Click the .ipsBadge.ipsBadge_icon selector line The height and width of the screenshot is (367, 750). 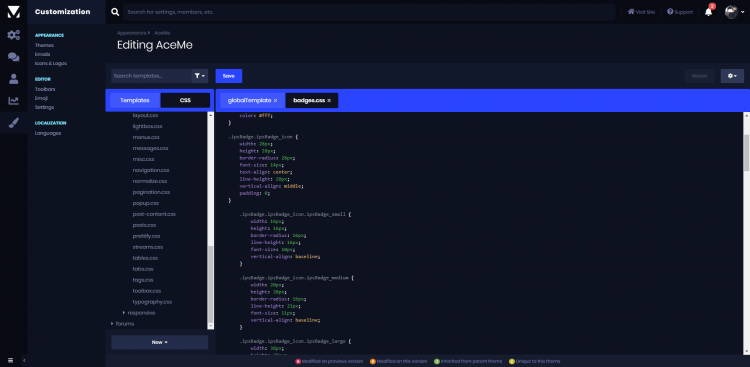click(263, 137)
